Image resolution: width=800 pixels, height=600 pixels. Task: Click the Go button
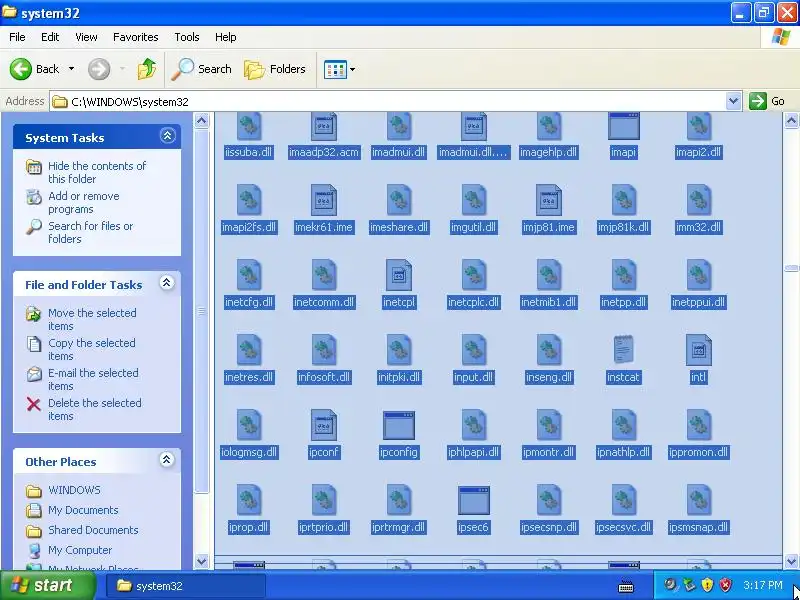point(767,101)
